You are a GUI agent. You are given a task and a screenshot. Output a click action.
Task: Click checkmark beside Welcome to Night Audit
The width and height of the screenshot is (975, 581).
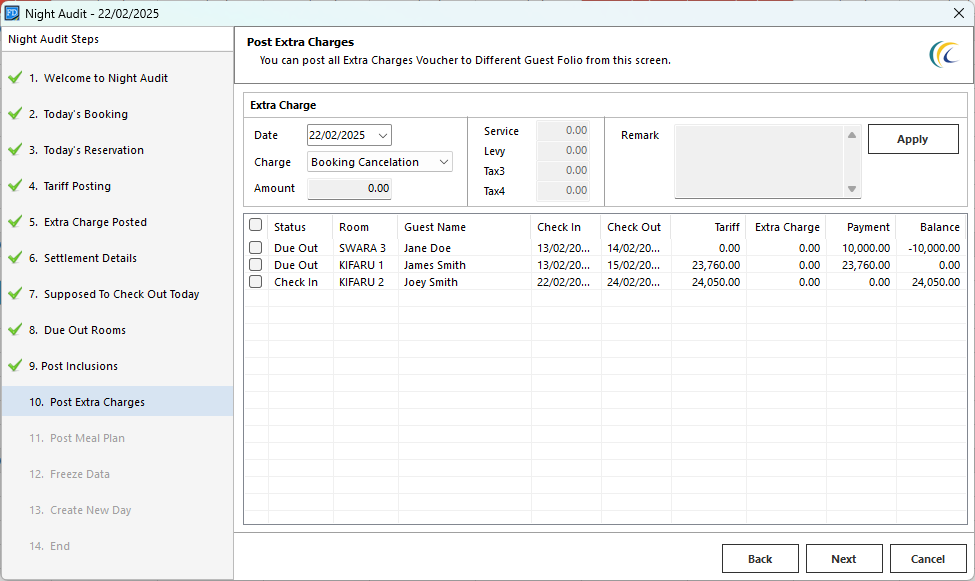(14, 78)
